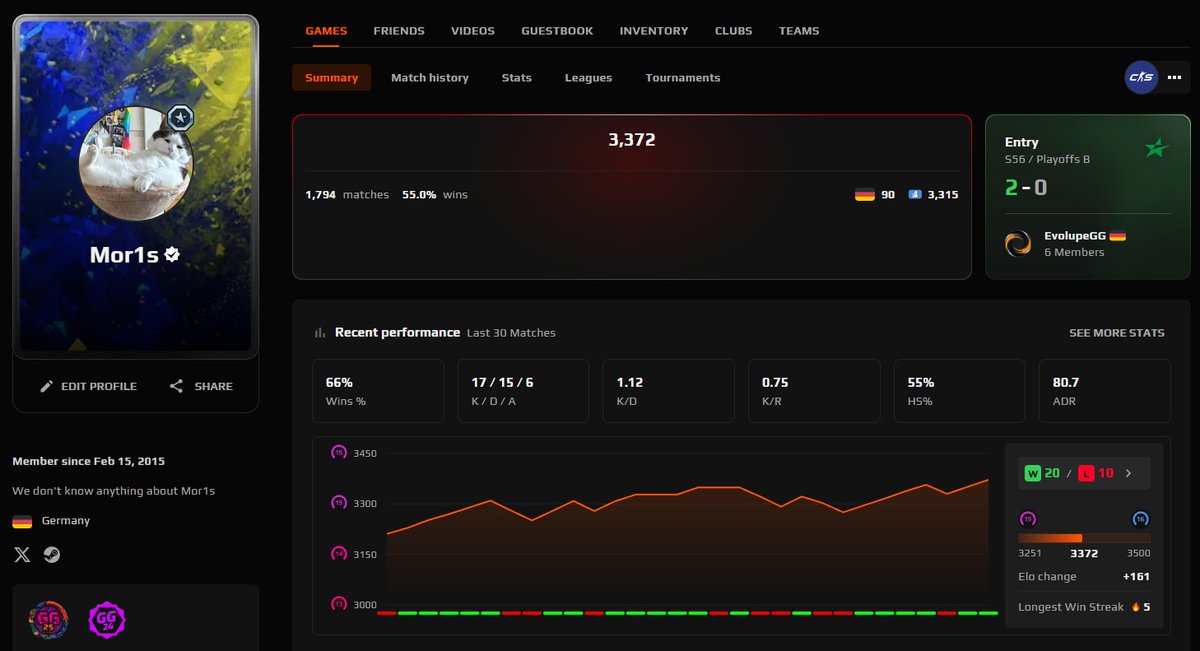Open the X (Twitter) social link icon

[22, 554]
